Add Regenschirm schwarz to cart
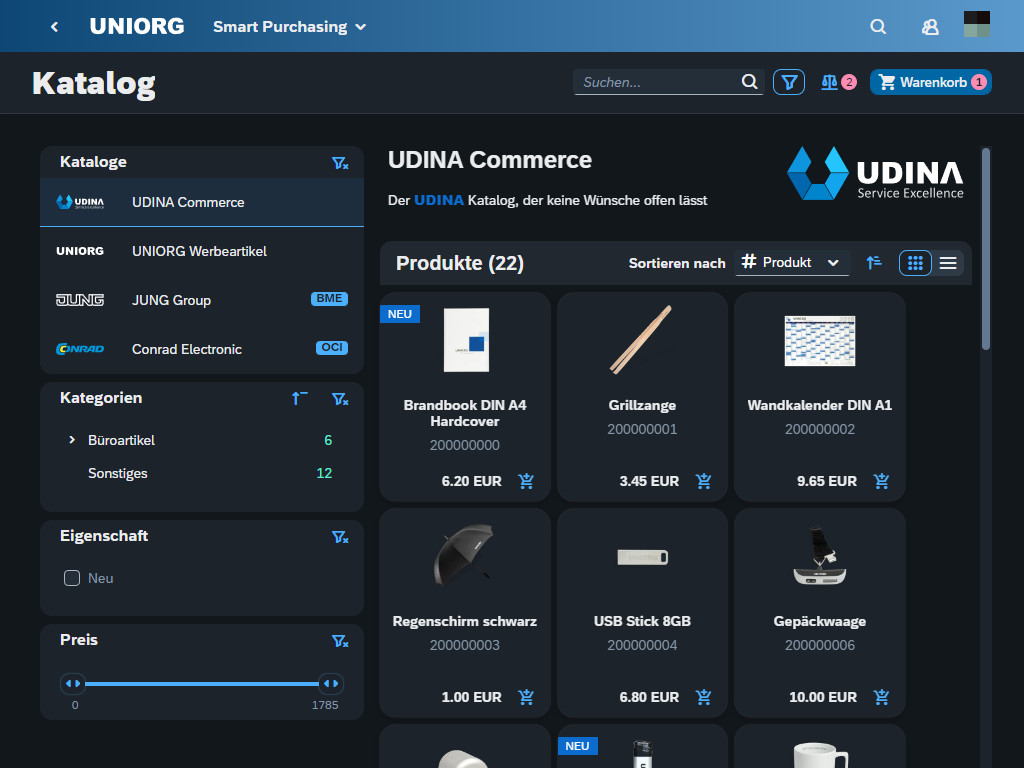1024x768 pixels. [526, 697]
